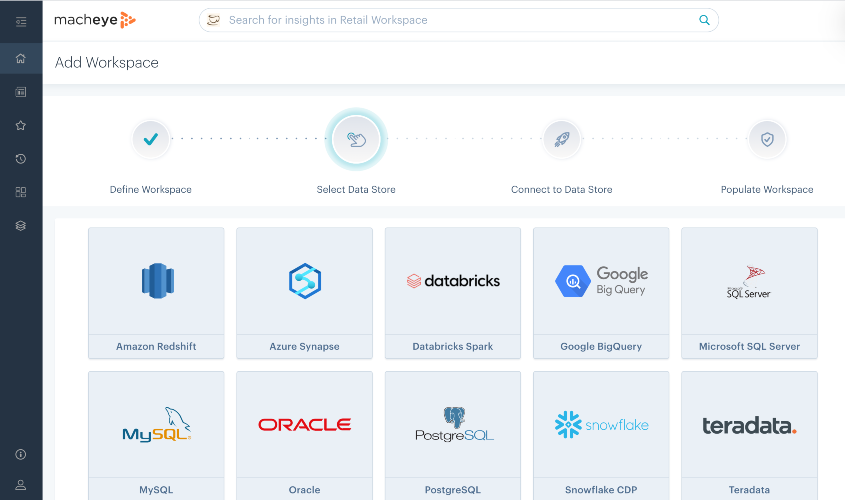845x500 pixels.
Task: Open the favorites star icon in sidebar
Action: [21, 126]
